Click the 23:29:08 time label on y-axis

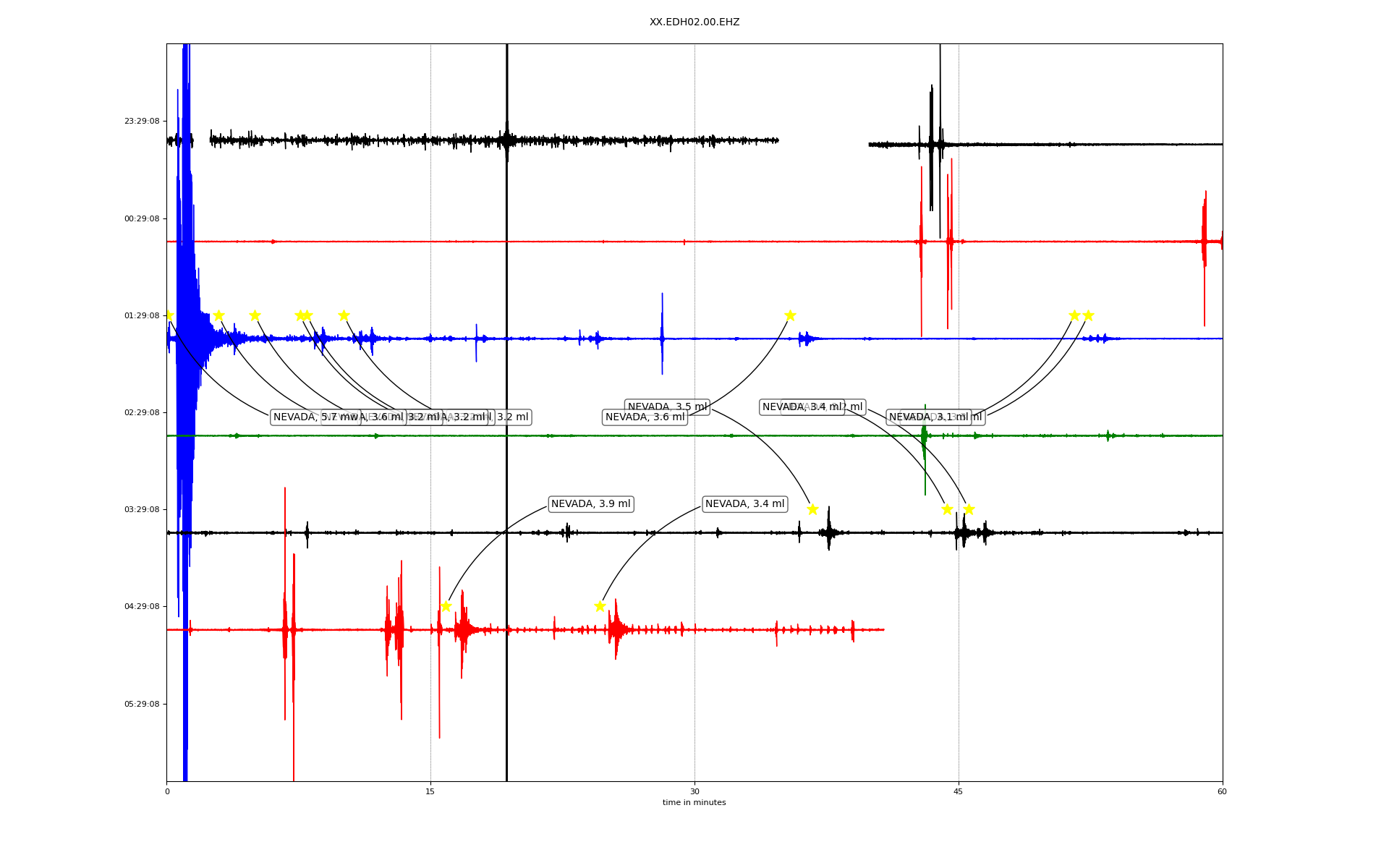(142, 122)
